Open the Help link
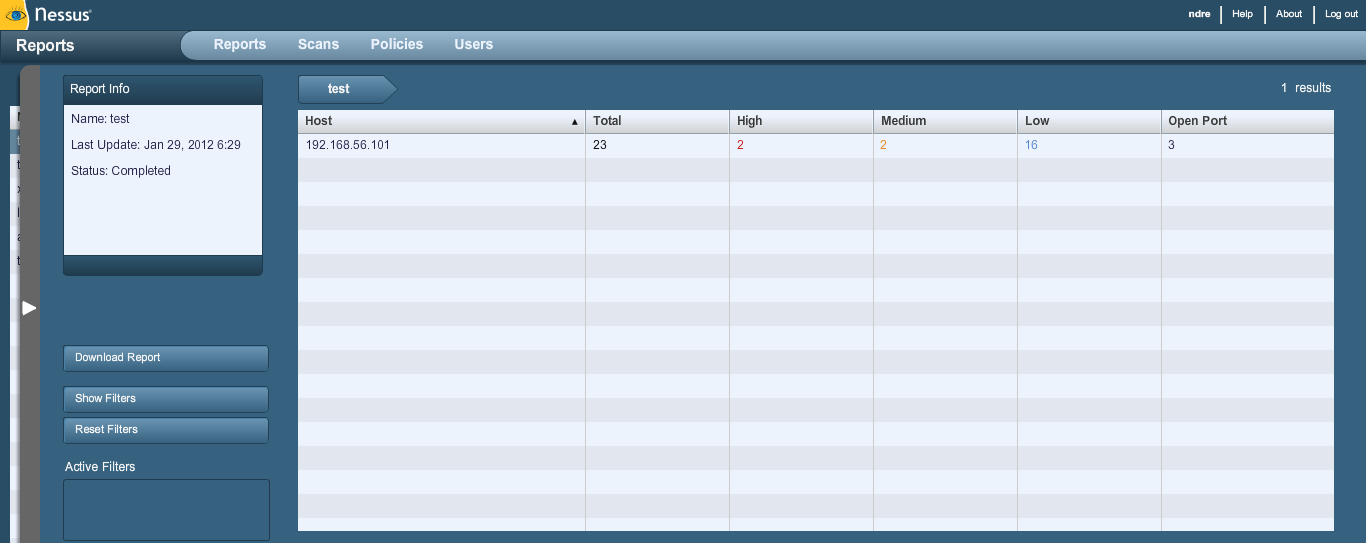This screenshot has height=543, width=1366. [1242, 14]
